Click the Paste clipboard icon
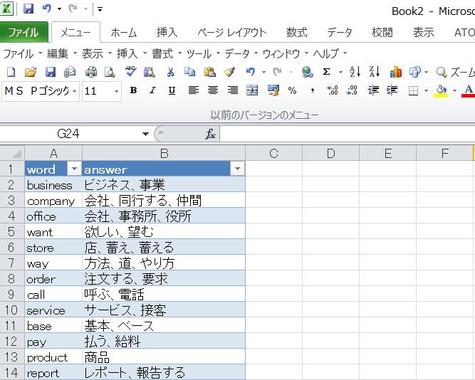 210,72
